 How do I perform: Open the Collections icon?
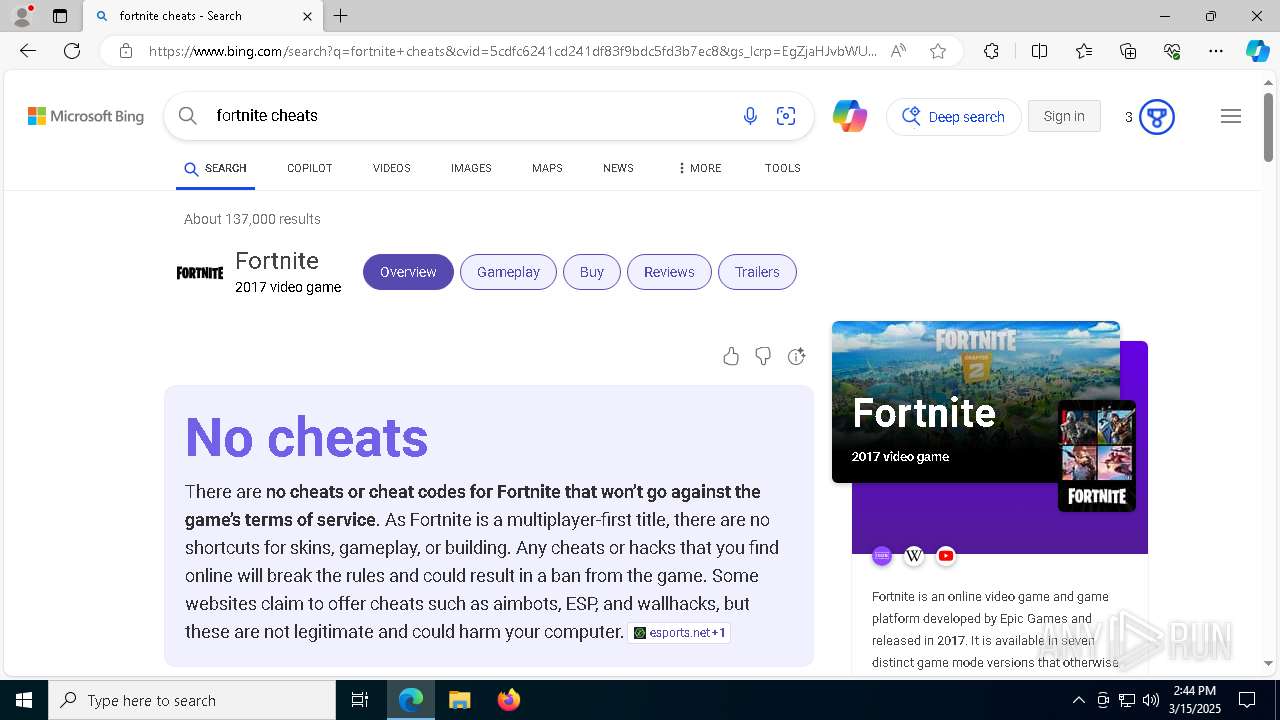[x=1128, y=51]
